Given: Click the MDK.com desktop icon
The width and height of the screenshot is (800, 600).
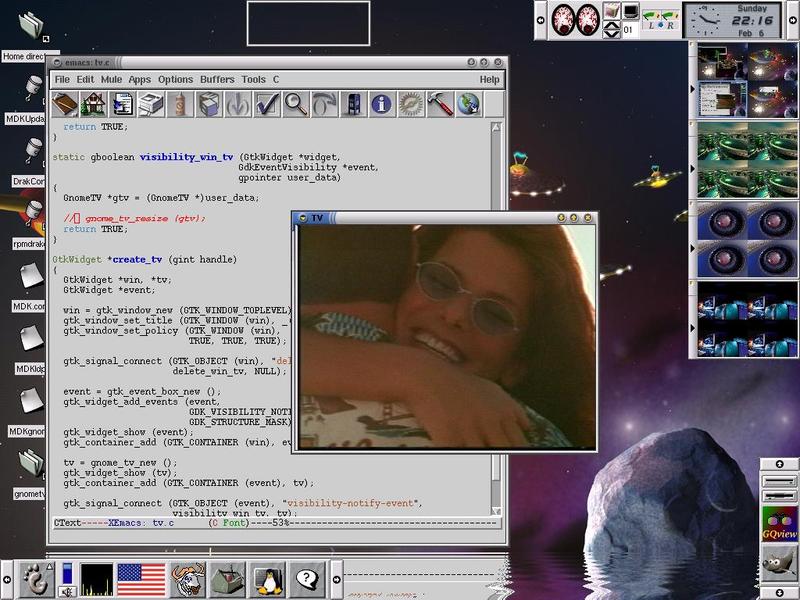Looking at the screenshot, I should pos(32,276).
